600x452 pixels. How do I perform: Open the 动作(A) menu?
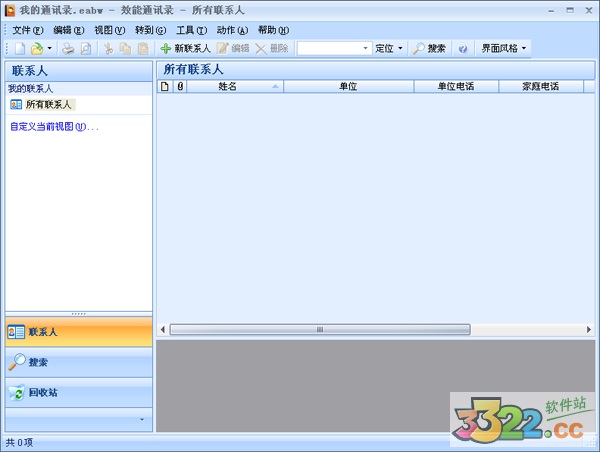tap(232, 30)
